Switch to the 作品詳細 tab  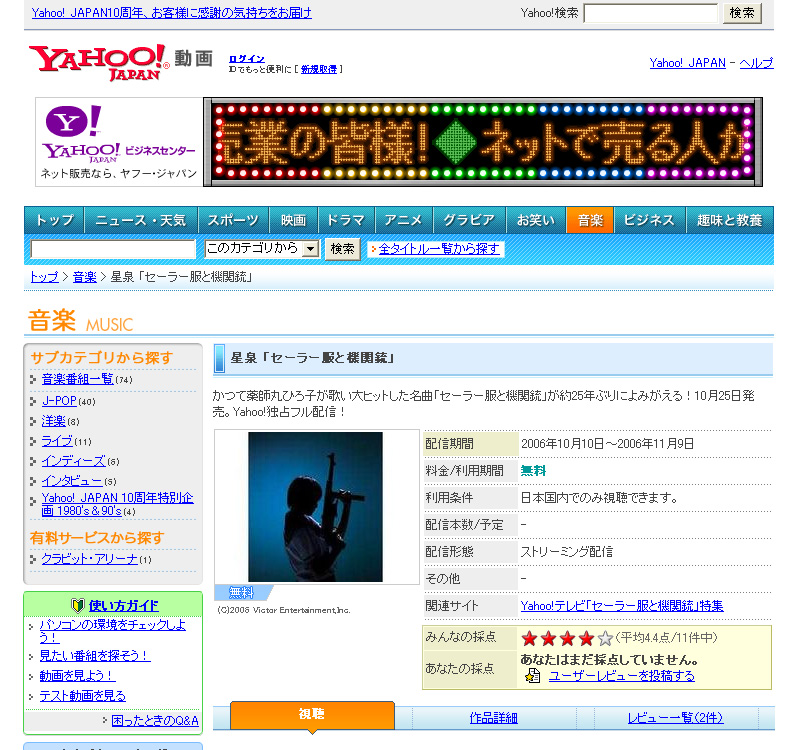(x=494, y=718)
